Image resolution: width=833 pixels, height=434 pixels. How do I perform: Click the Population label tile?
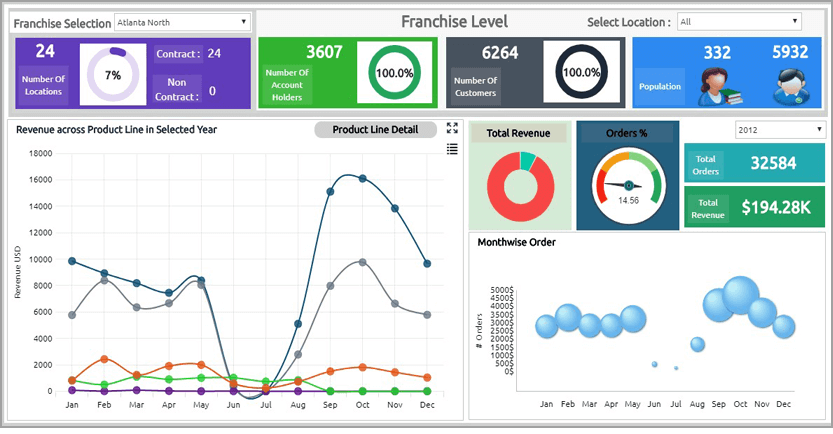click(660, 87)
